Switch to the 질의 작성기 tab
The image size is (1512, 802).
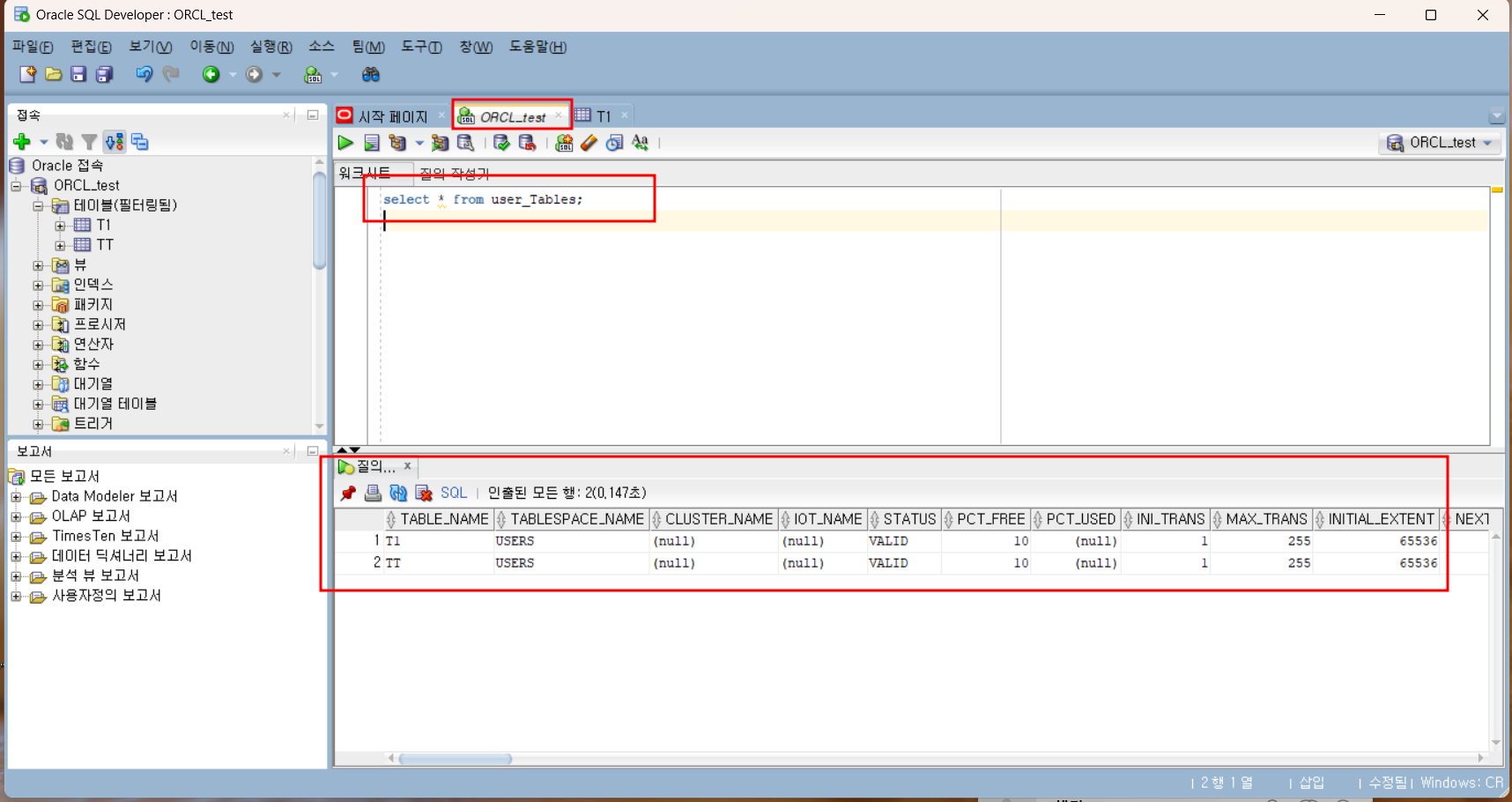click(454, 174)
